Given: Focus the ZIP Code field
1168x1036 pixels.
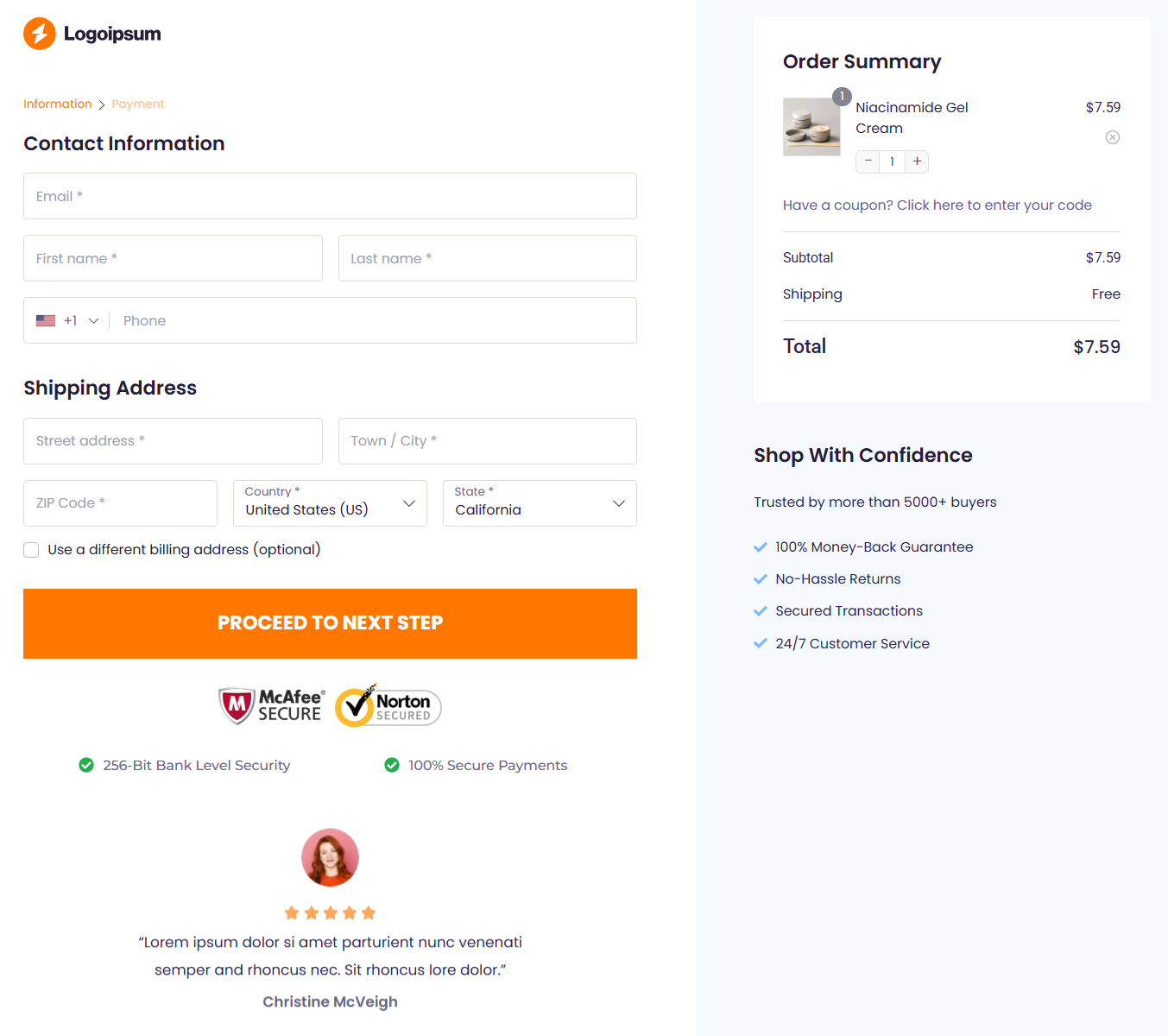Looking at the screenshot, I should 120,503.
